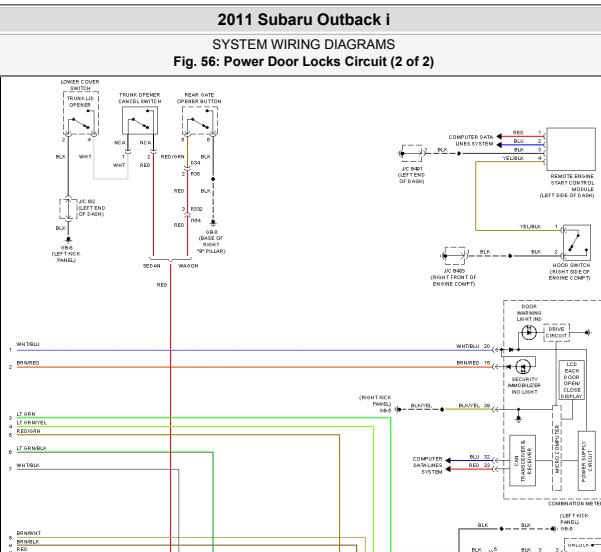Viewport: 601px width, 552px height.
Task: Click the "COMPUTER DATA LINES SYSTEM" label near CAN transceiver
Action: pyautogui.click(x=427, y=465)
